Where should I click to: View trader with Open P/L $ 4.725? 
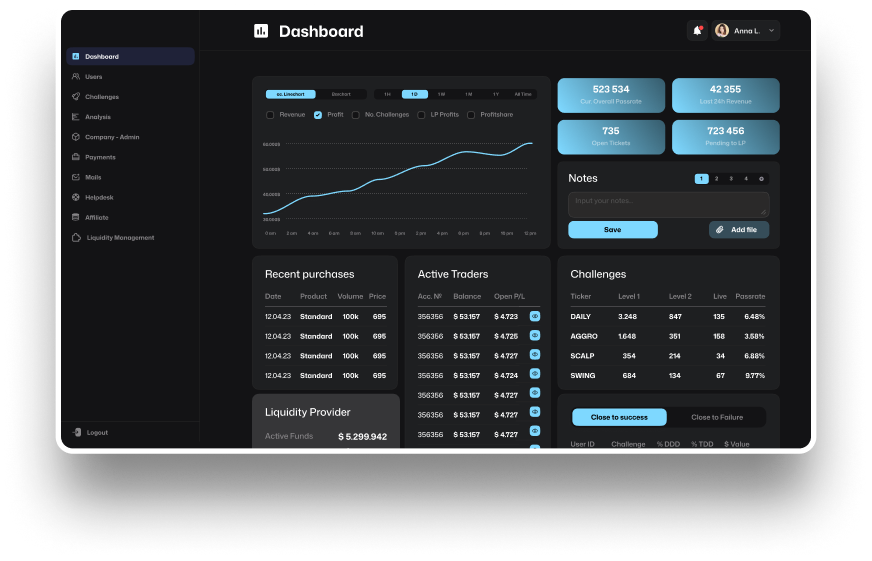click(x=535, y=335)
